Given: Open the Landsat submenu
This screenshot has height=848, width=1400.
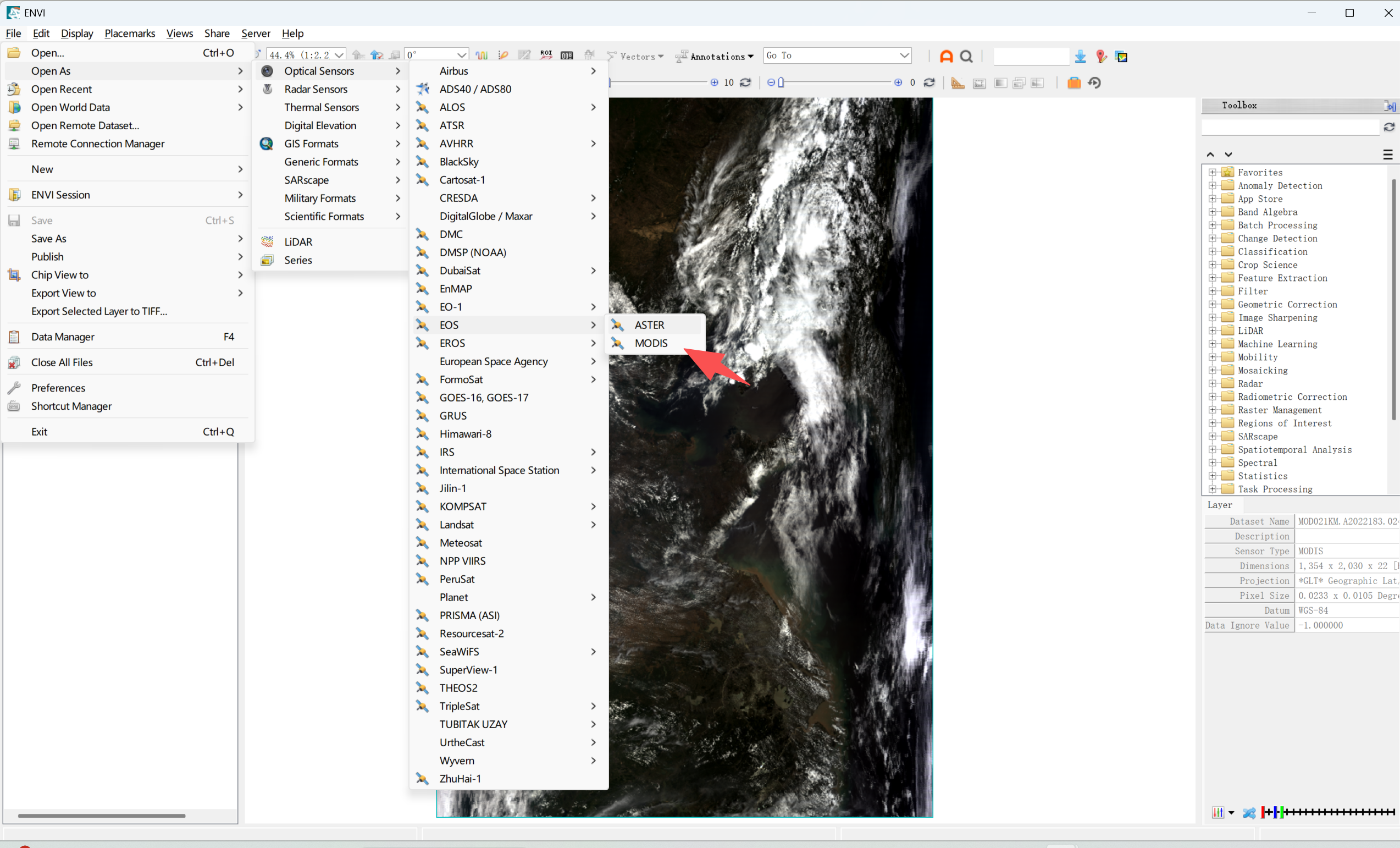Looking at the screenshot, I should (508, 525).
